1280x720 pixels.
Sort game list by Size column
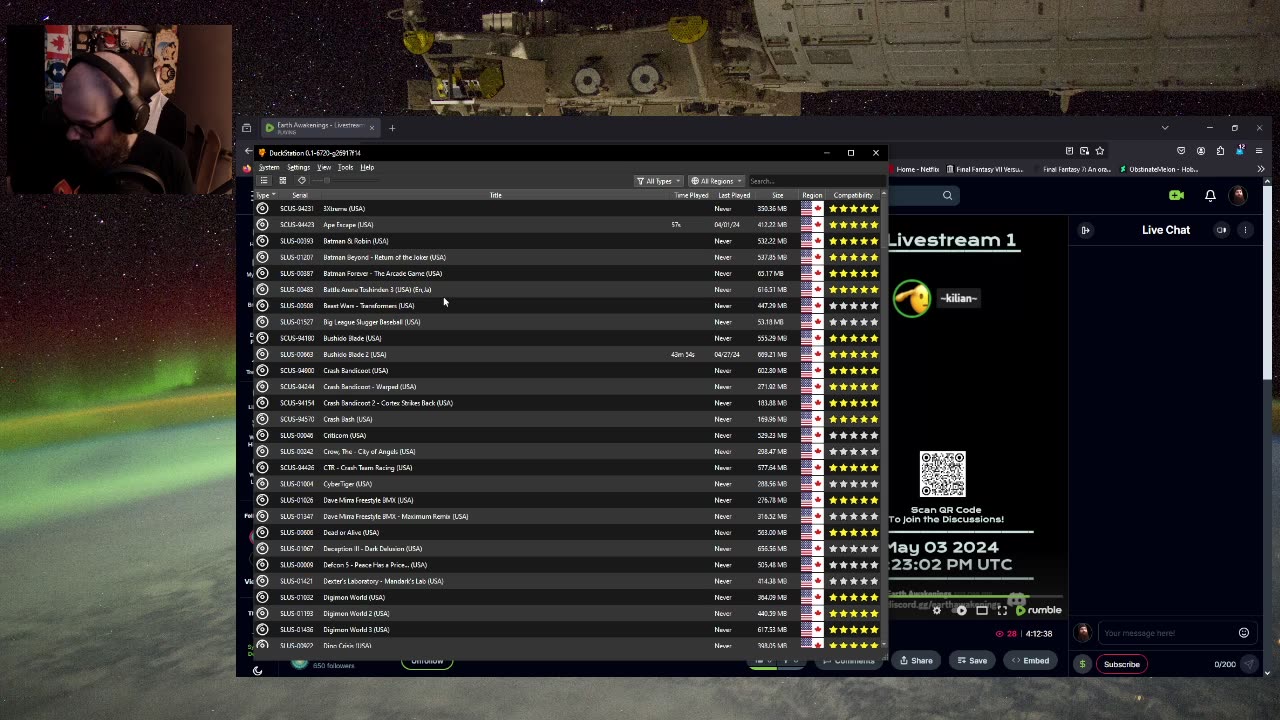click(777, 195)
